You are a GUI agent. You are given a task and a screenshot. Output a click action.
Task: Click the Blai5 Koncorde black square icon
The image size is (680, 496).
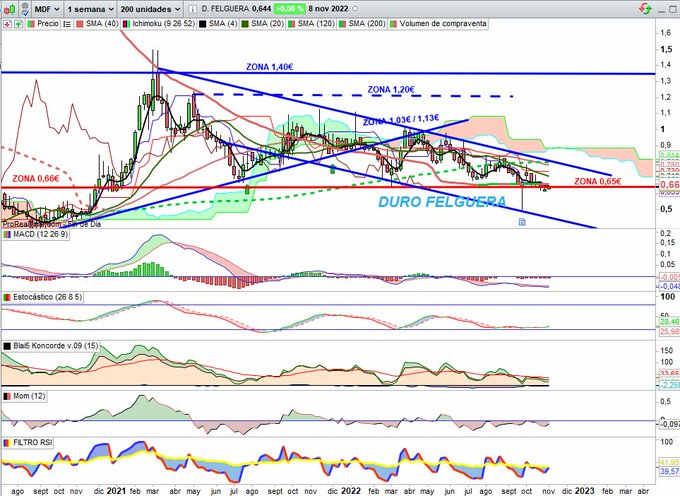point(7,346)
